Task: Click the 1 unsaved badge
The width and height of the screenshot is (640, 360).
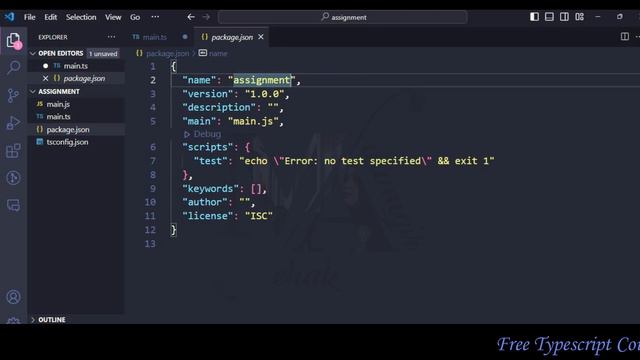Action: click(103, 53)
